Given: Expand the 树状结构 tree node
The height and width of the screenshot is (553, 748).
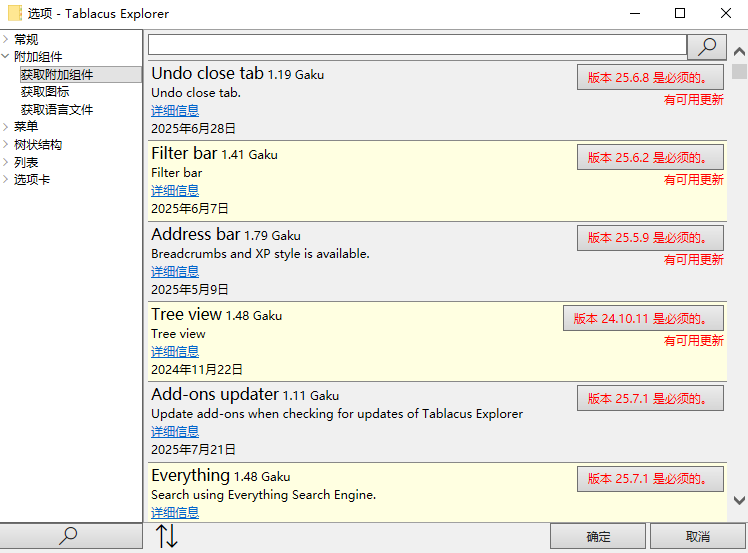Looking at the screenshot, I should [6, 144].
